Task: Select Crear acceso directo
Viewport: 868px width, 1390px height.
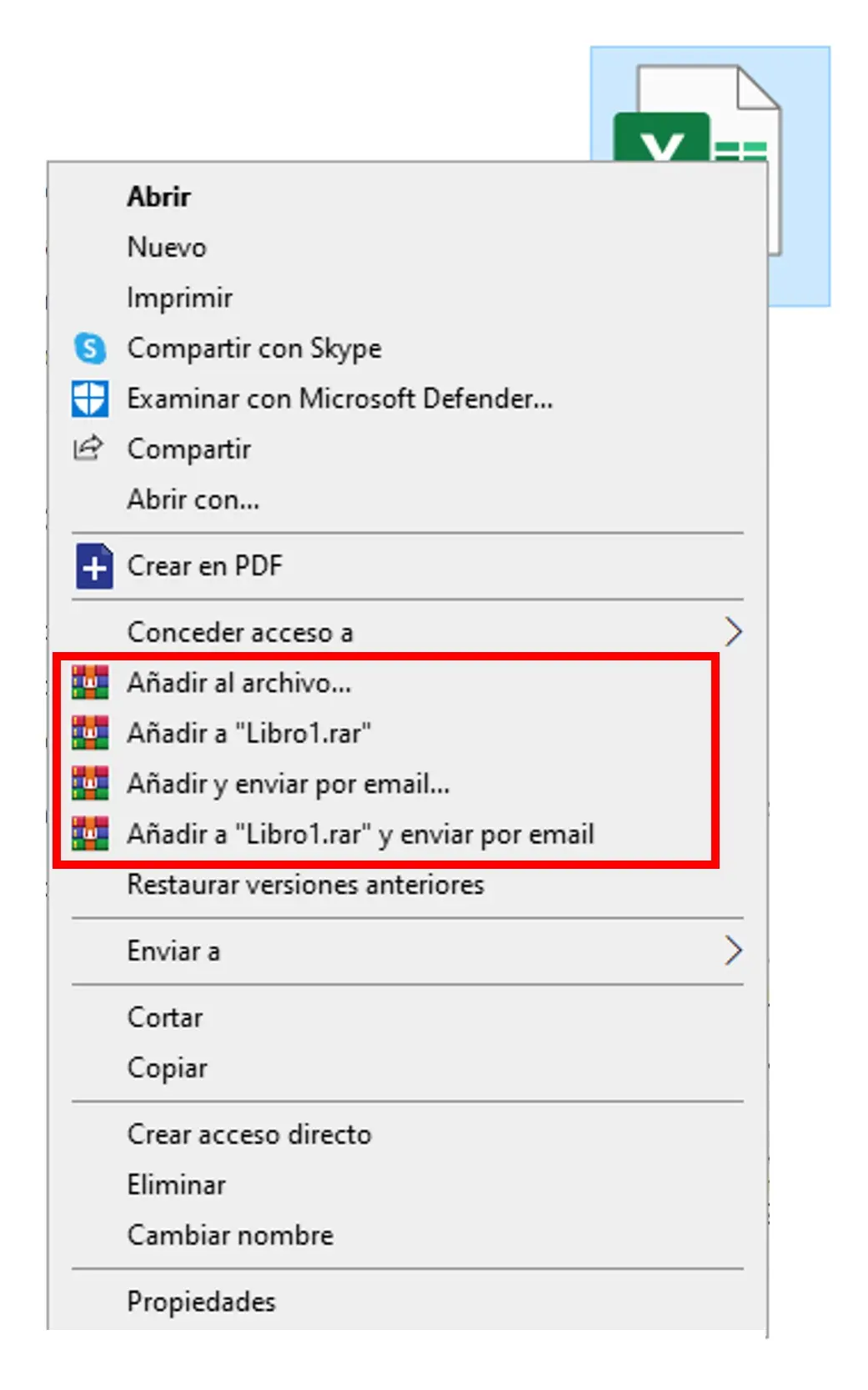Action: pyautogui.click(x=248, y=1135)
